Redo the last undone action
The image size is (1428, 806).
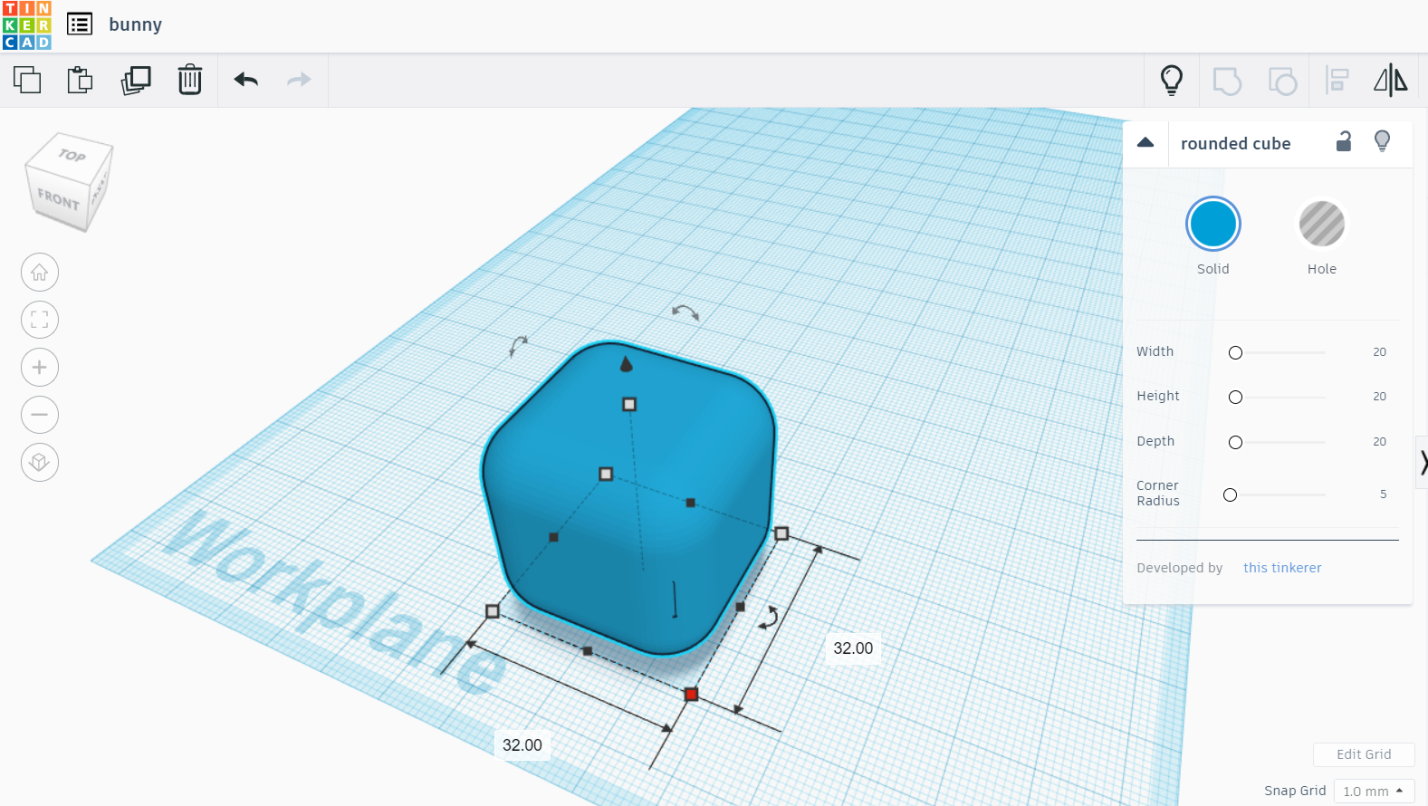(299, 79)
